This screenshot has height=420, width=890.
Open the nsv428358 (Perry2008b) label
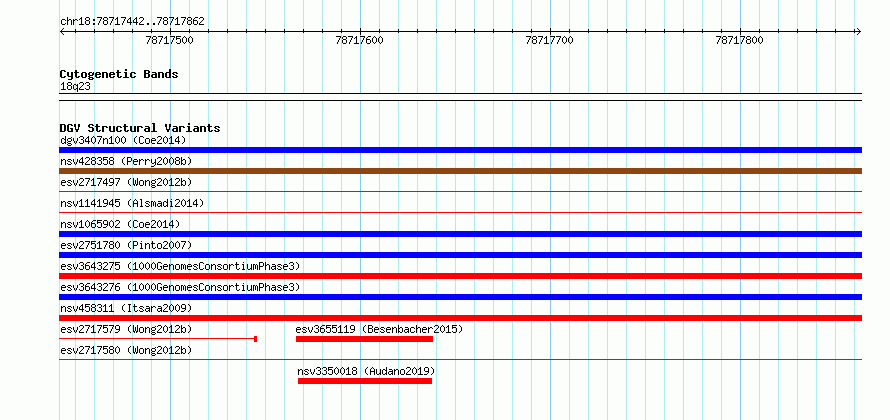point(126,161)
